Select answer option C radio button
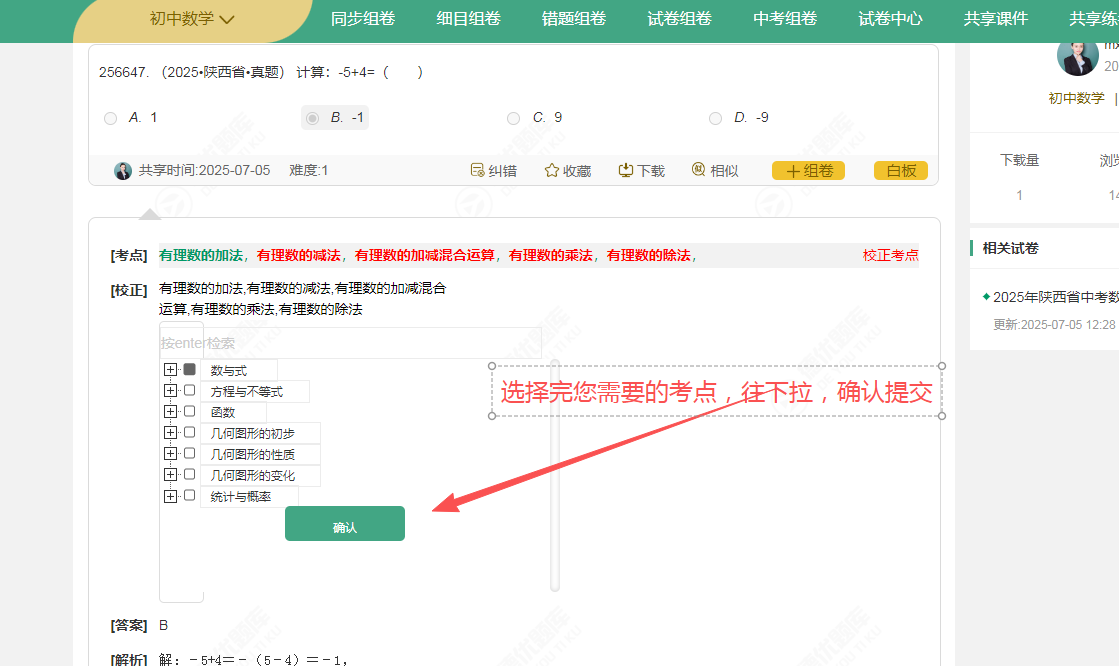The image size is (1119, 666). click(514, 118)
